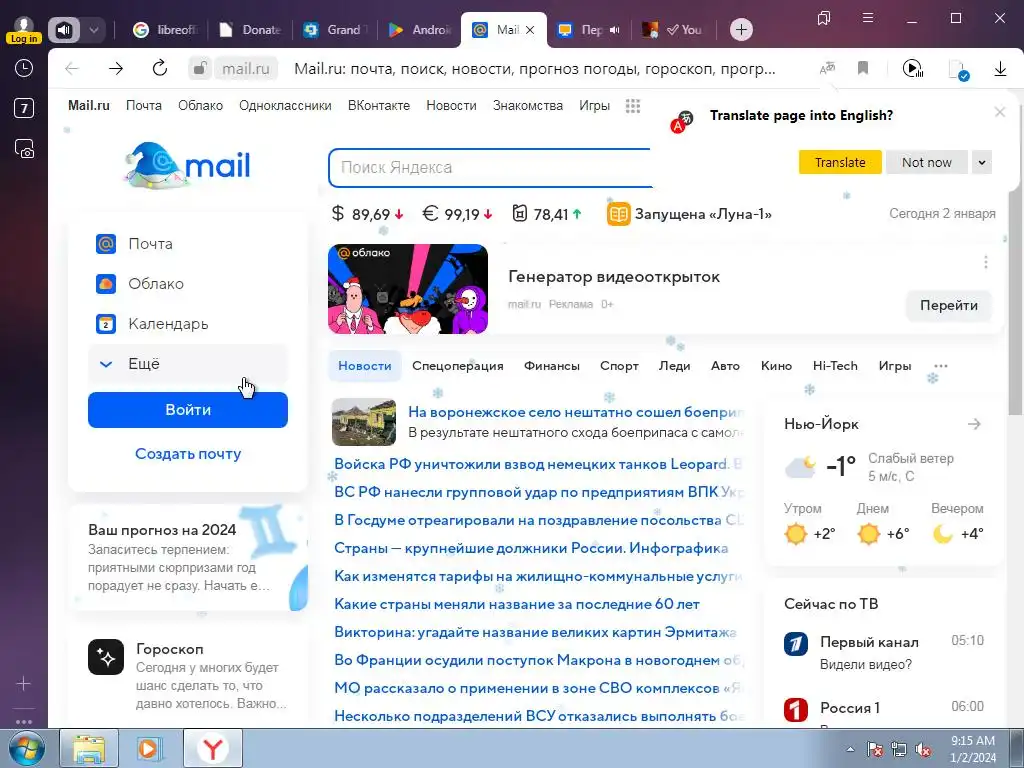
Task: Open the all projects grid icon
Action: point(633,106)
